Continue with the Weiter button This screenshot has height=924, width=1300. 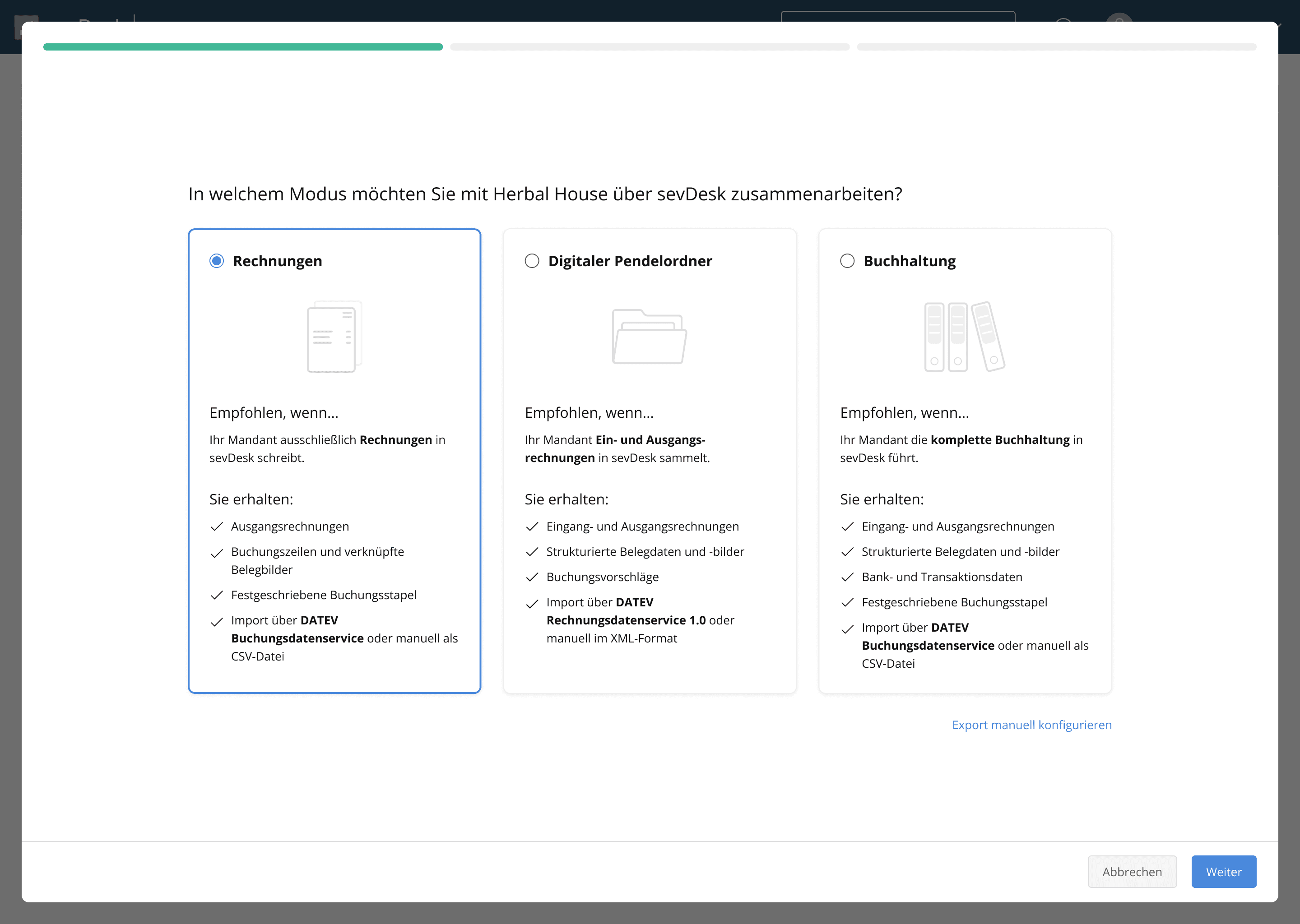tap(1223, 872)
